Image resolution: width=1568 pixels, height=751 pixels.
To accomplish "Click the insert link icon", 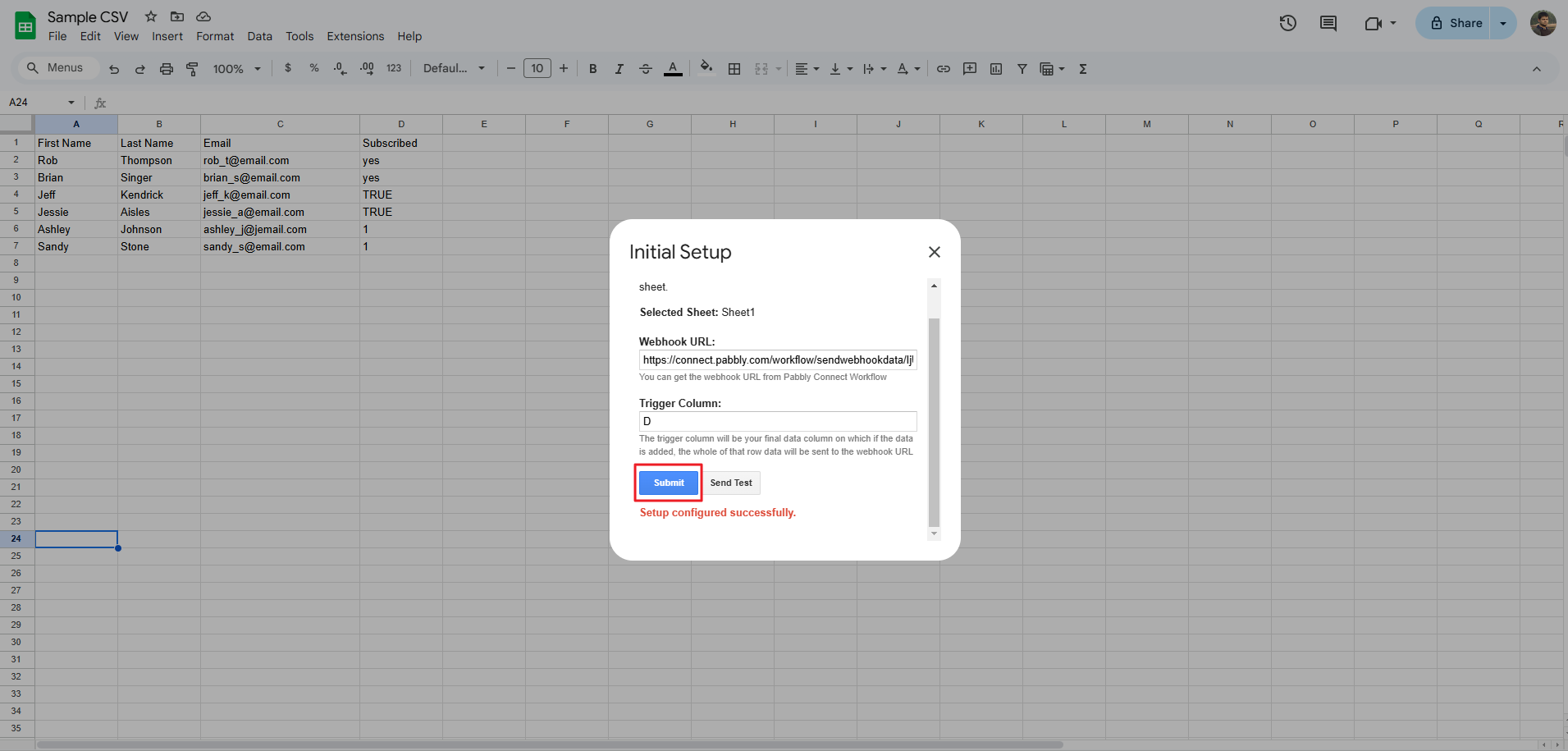I will click(x=943, y=69).
